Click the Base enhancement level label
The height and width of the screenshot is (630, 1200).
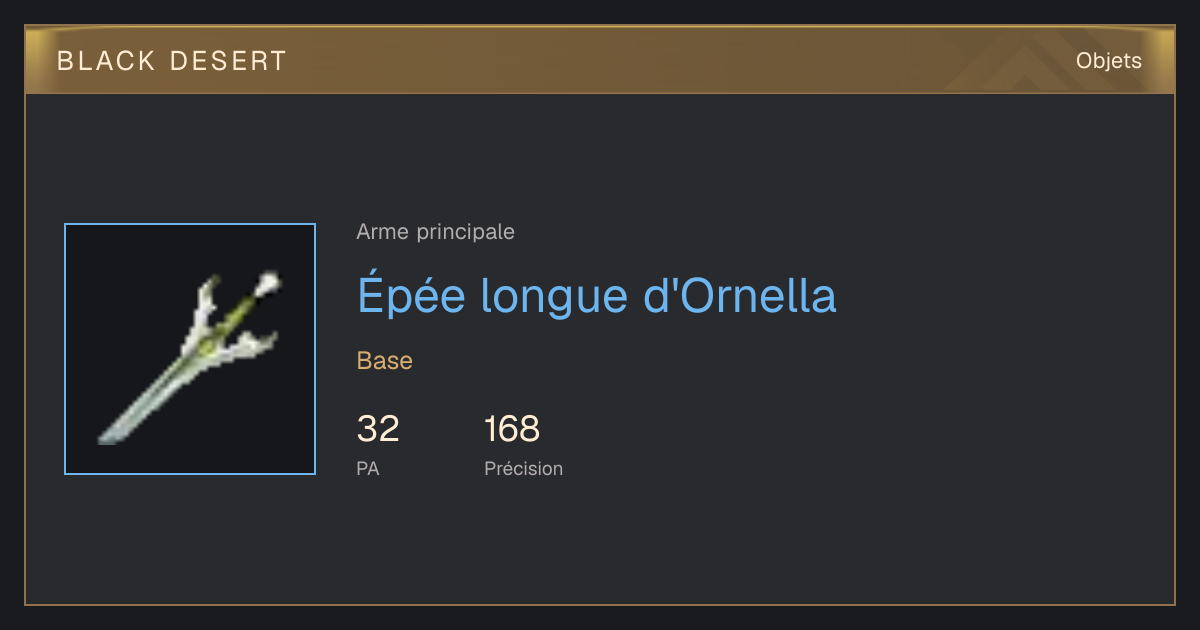click(x=385, y=361)
